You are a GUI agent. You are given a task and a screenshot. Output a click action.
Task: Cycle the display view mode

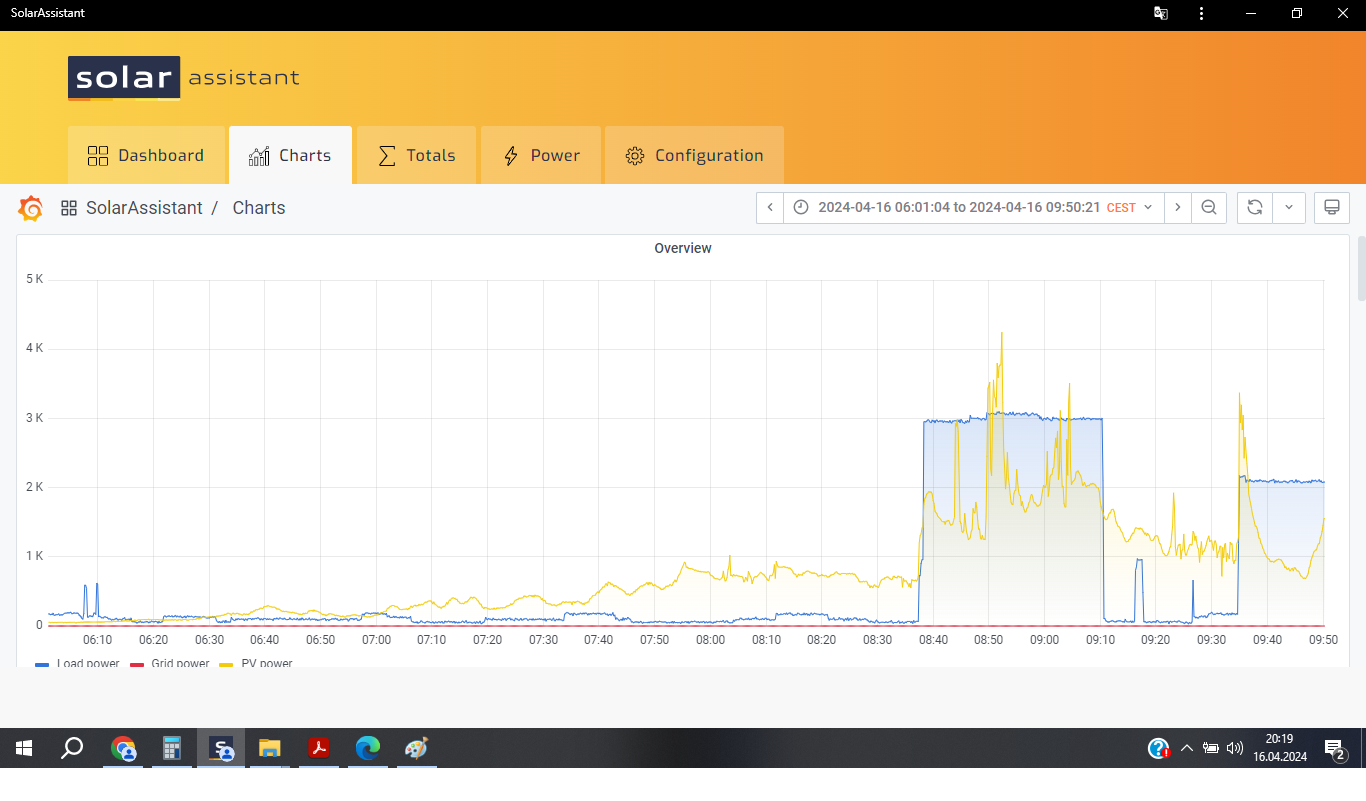coord(1331,208)
